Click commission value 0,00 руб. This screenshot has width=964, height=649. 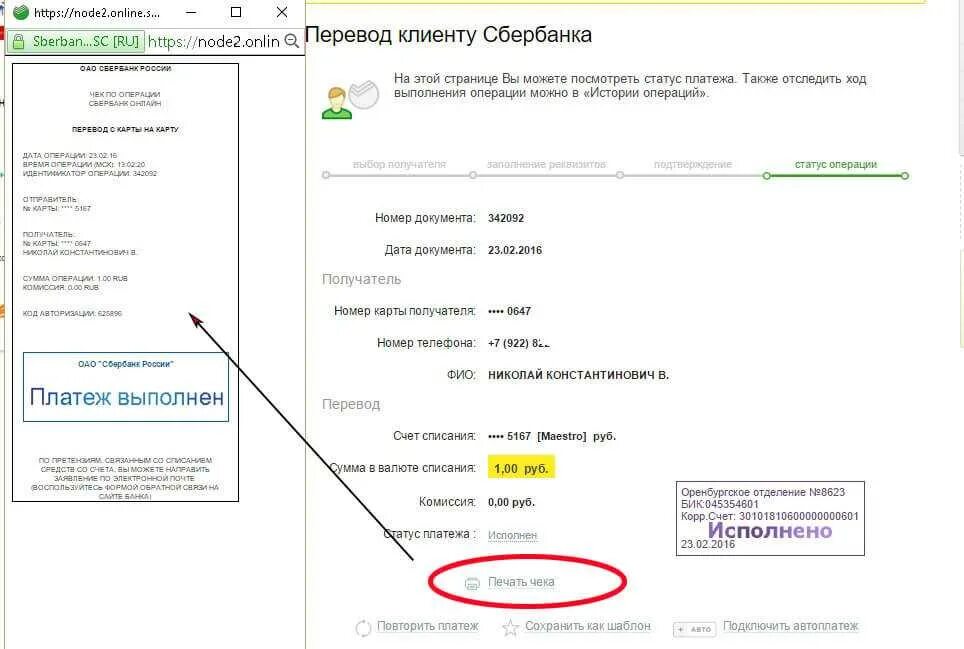[512, 502]
